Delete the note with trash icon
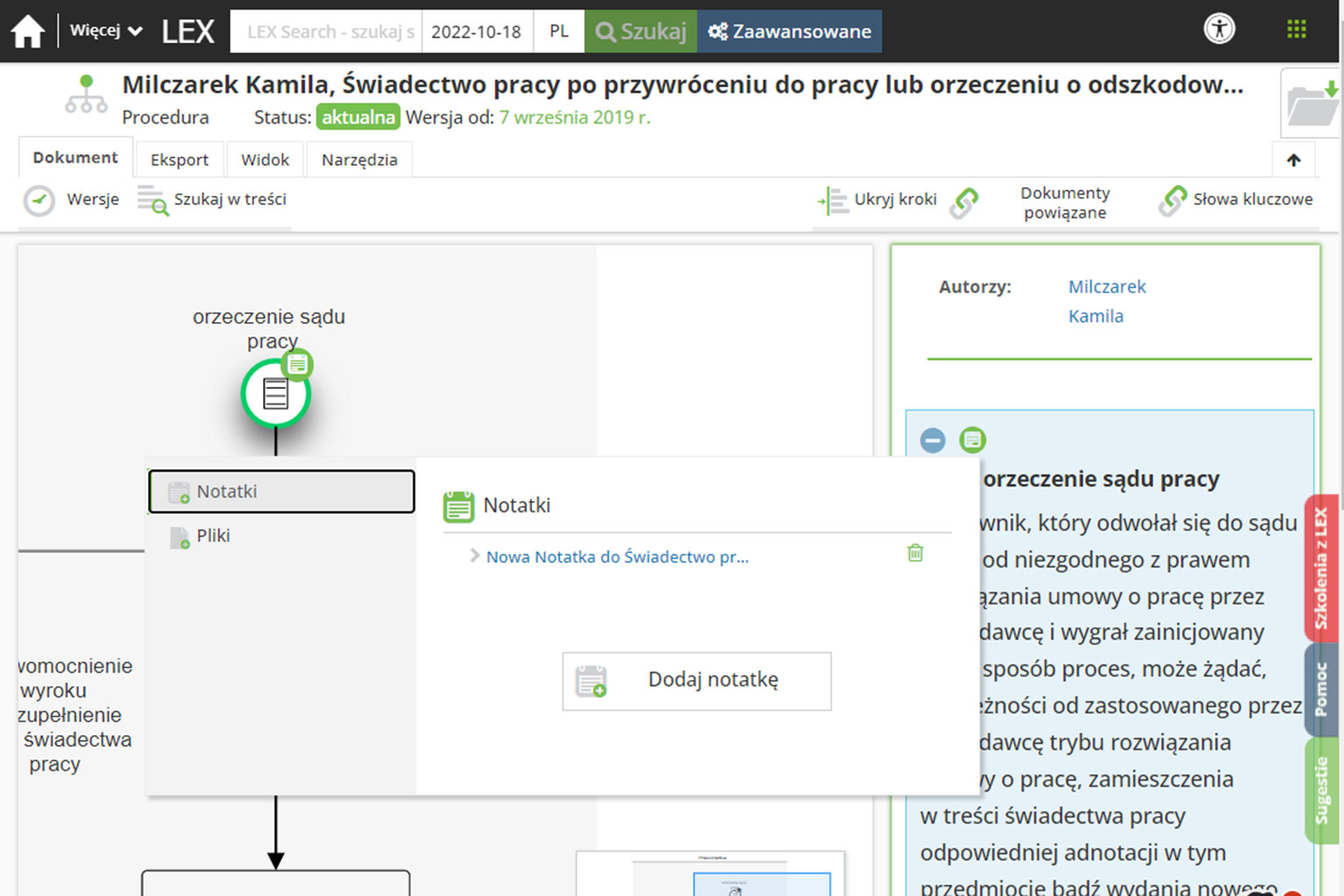This screenshot has width=1344, height=896. coord(915,553)
